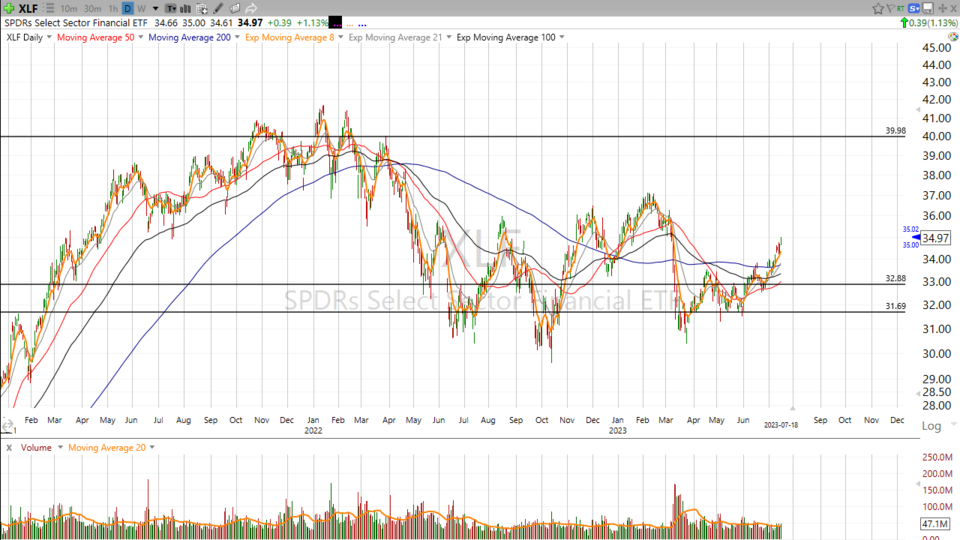Close the volume pane with X

point(9,447)
